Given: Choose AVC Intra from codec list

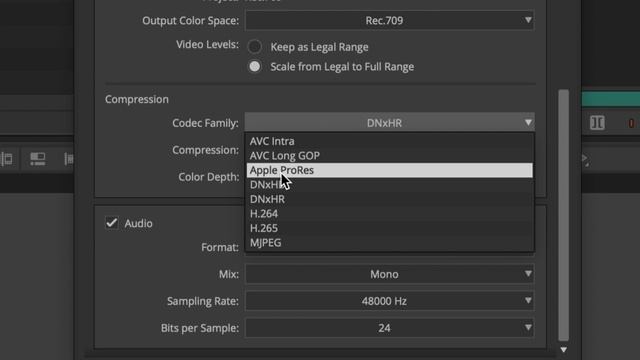Looking at the screenshot, I should (x=389, y=141).
